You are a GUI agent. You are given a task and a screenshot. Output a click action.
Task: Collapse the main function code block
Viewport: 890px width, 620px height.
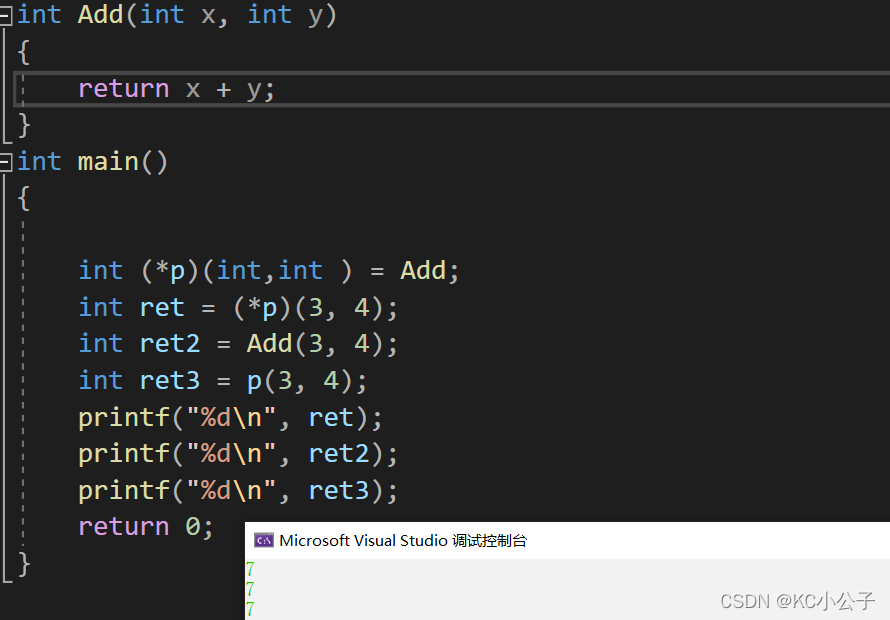5,163
